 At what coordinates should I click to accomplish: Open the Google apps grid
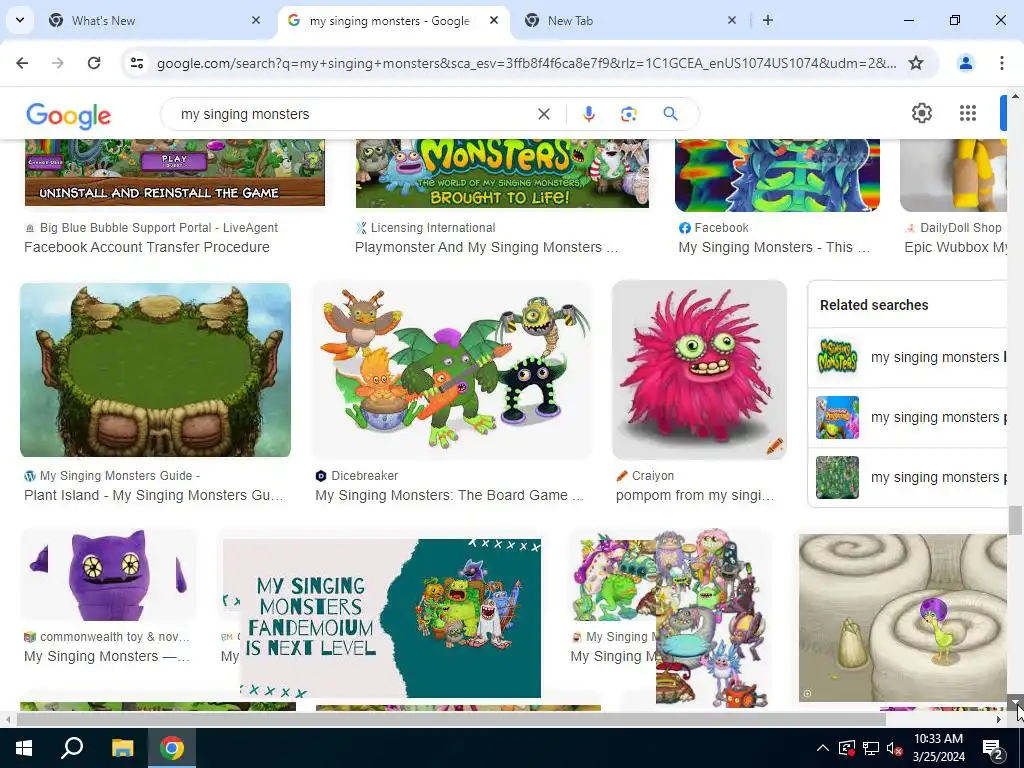968,114
